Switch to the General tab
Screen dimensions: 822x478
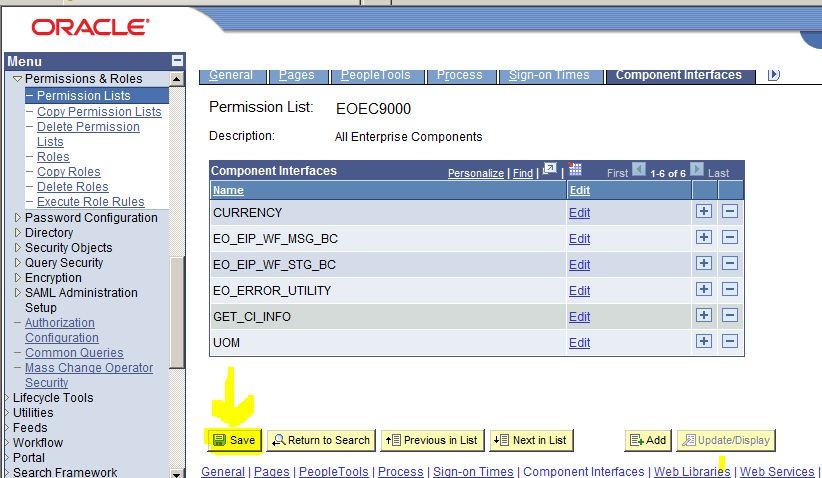tap(233, 75)
